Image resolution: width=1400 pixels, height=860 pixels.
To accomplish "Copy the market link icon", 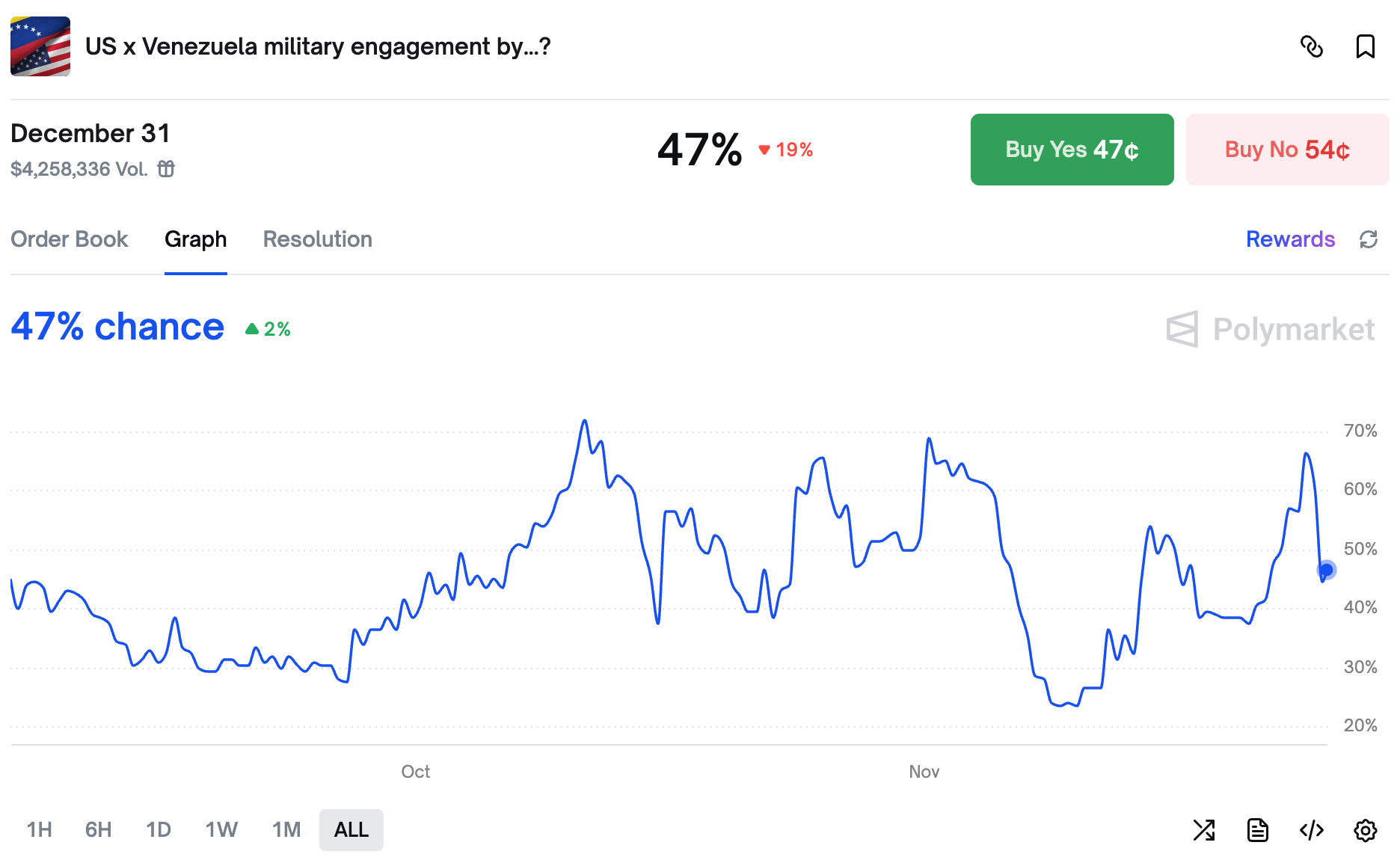I will [1312, 46].
